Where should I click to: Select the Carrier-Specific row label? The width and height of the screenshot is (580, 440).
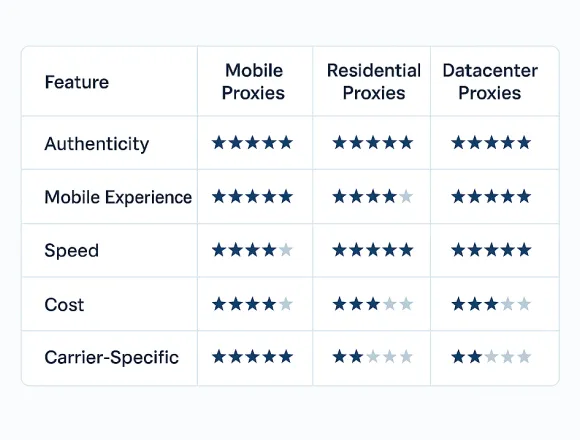(x=112, y=358)
